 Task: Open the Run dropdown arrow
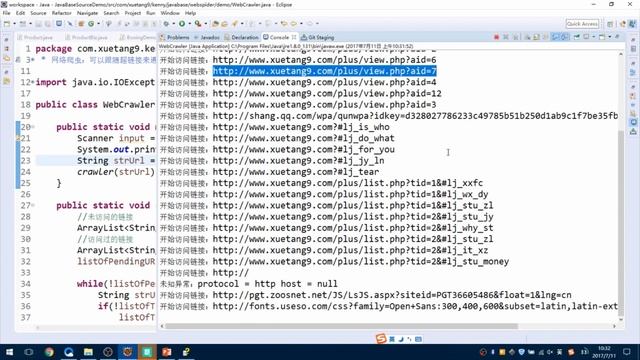click(189, 24)
